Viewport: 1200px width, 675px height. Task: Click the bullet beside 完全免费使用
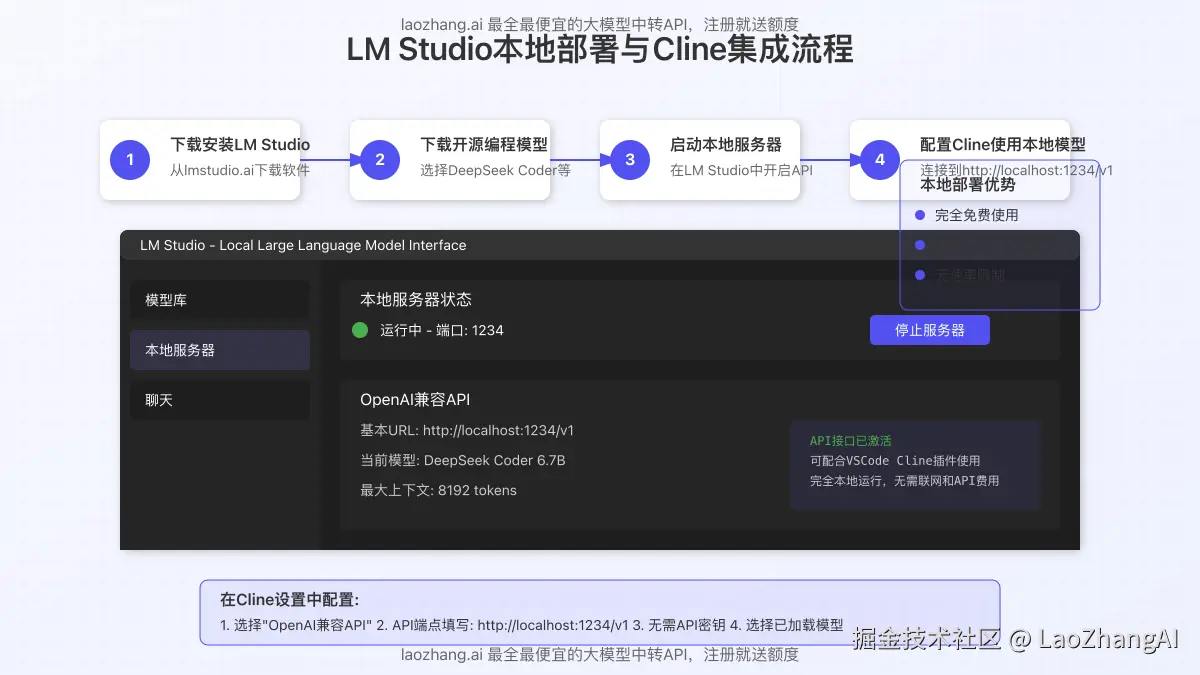(920, 214)
